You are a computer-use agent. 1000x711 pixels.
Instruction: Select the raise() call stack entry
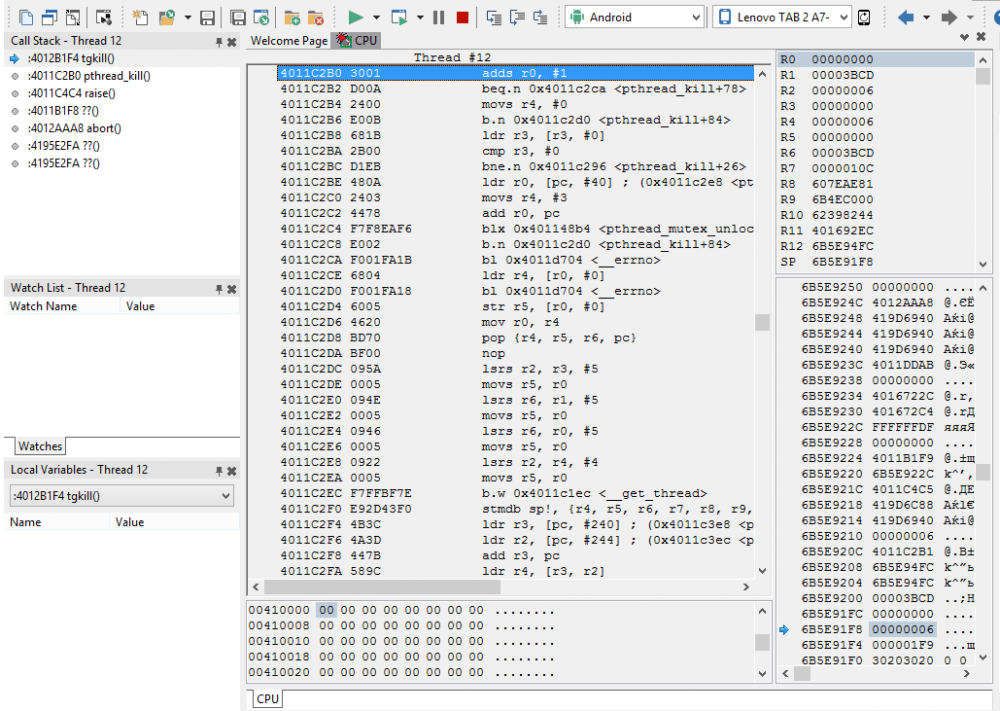[71, 93]
